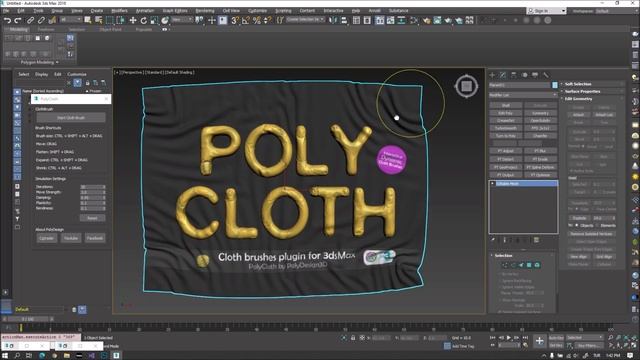Click the Redo arrow icon
640x360 pixels.
click(18, 20)
